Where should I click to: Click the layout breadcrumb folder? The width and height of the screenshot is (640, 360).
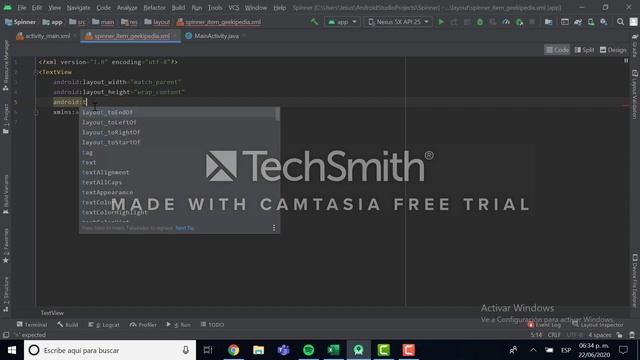click(x=157, y=22)
